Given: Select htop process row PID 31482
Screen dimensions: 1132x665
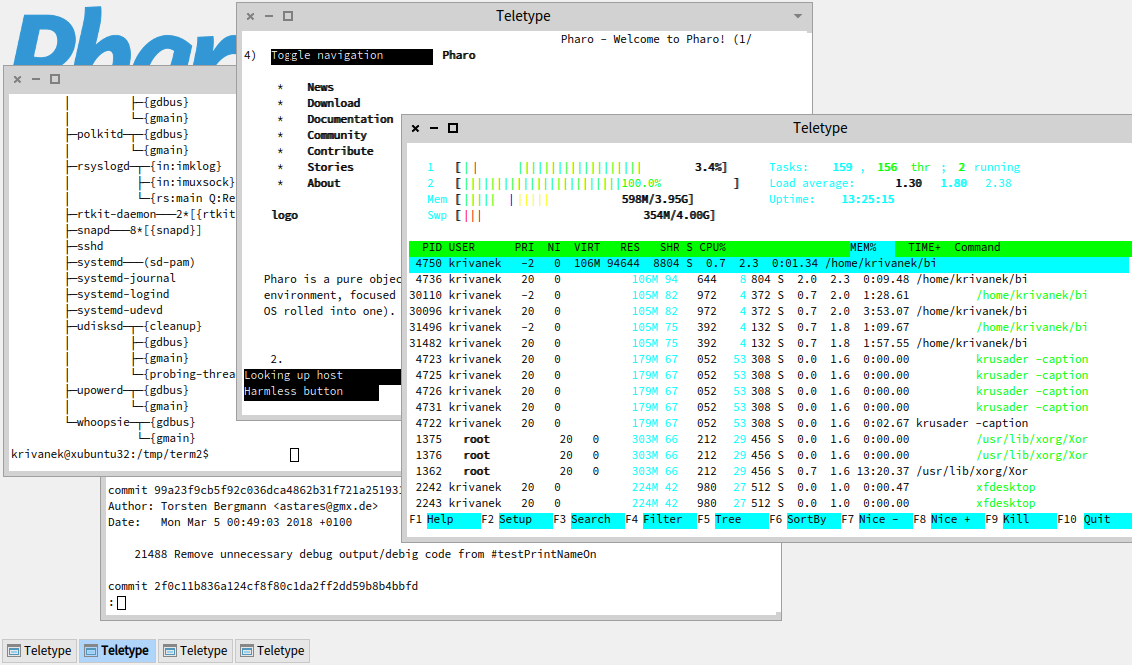Looking at the screenshot, I should tap(768, 343).
